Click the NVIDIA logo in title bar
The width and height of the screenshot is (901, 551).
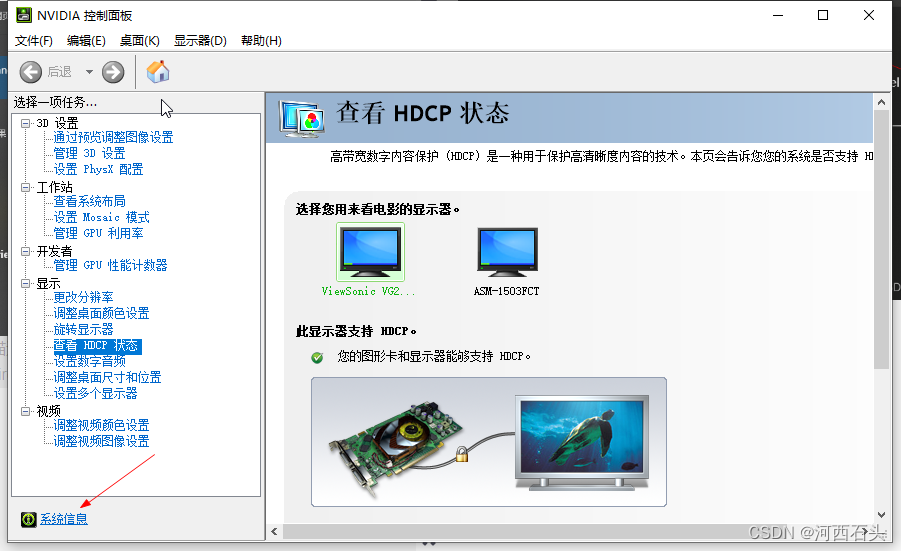point(23,15)
